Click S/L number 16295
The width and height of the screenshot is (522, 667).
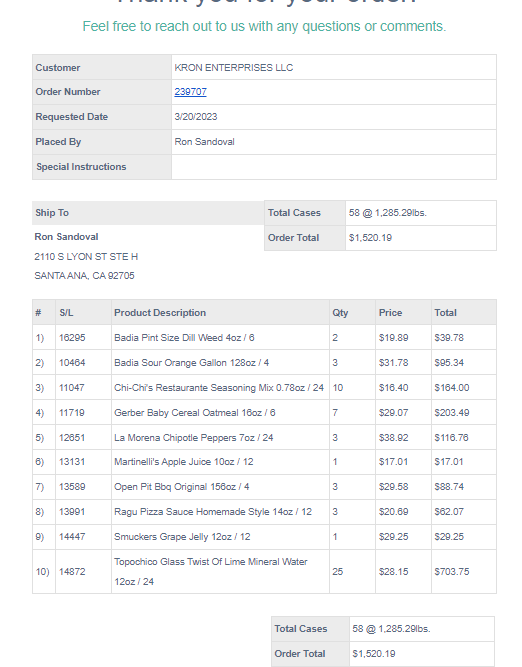click(x=72, y=338)
